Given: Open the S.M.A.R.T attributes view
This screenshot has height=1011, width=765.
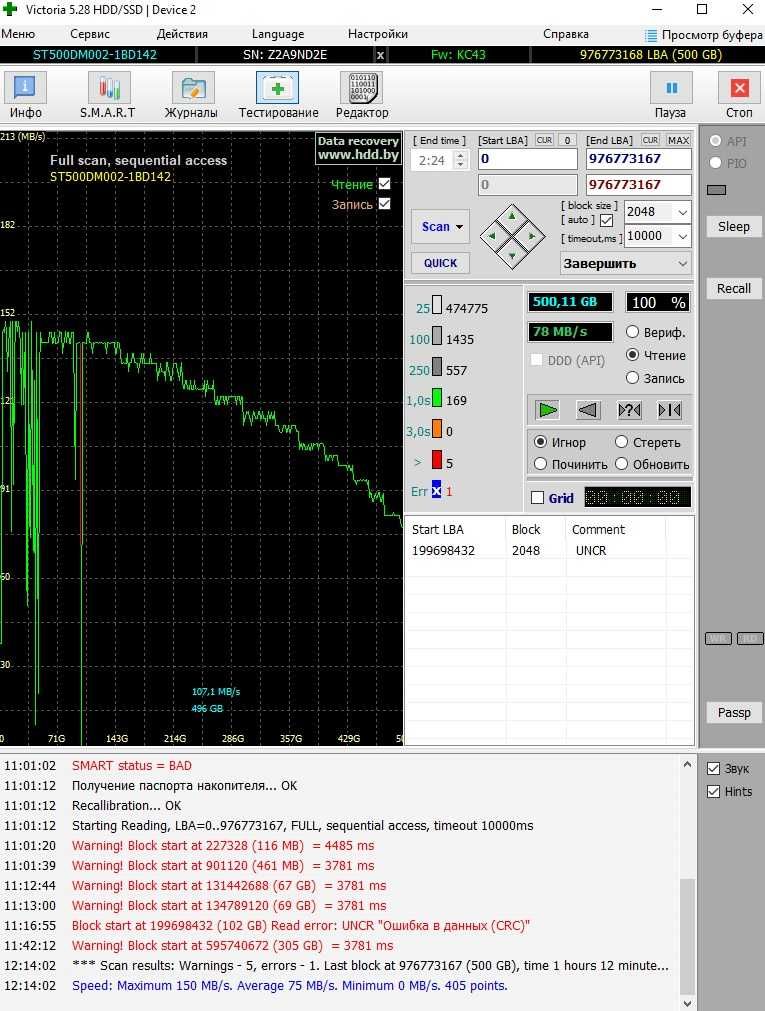Looking at the screenshot, I should point(108,95).
